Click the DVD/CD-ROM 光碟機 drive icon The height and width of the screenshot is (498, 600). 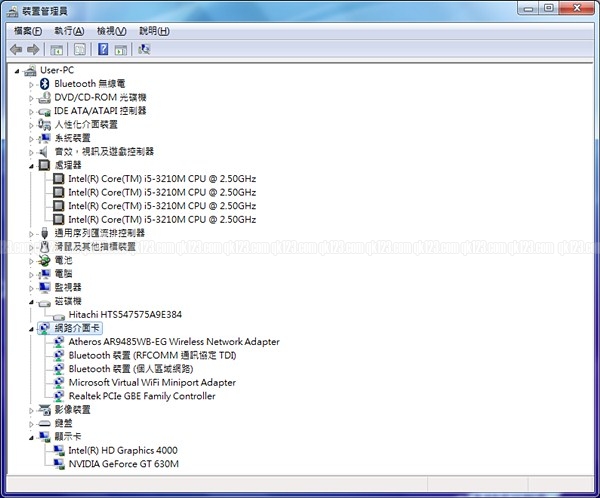click(x=45, y=97)
